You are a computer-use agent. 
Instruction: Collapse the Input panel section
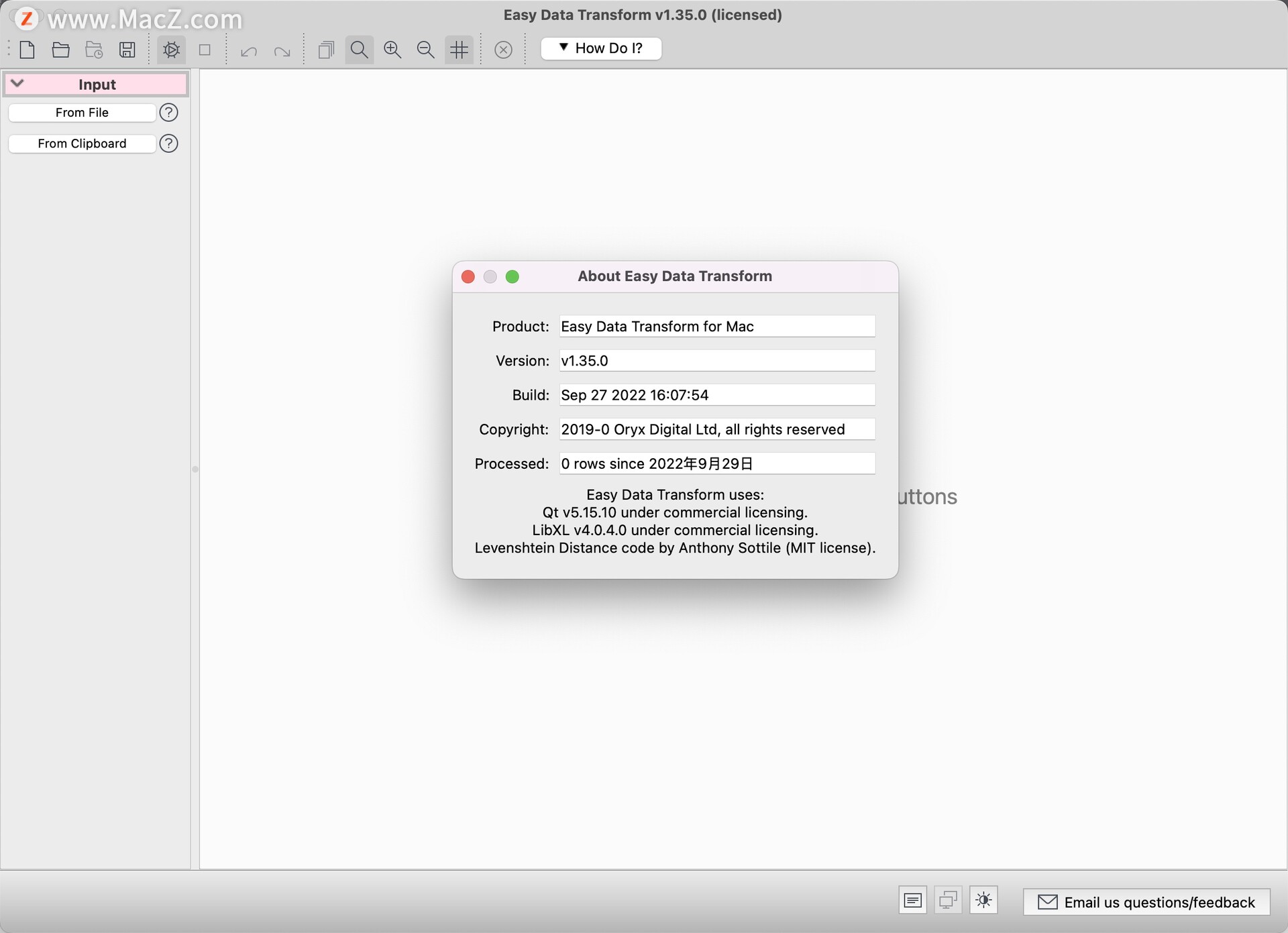18,84
